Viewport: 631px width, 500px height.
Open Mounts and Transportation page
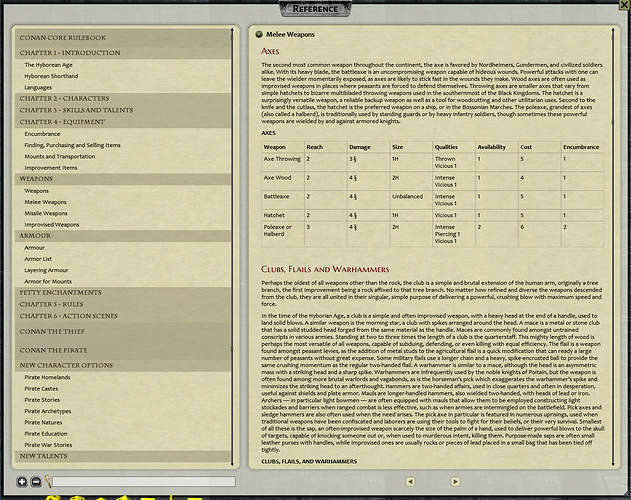[x=60, y=156]
